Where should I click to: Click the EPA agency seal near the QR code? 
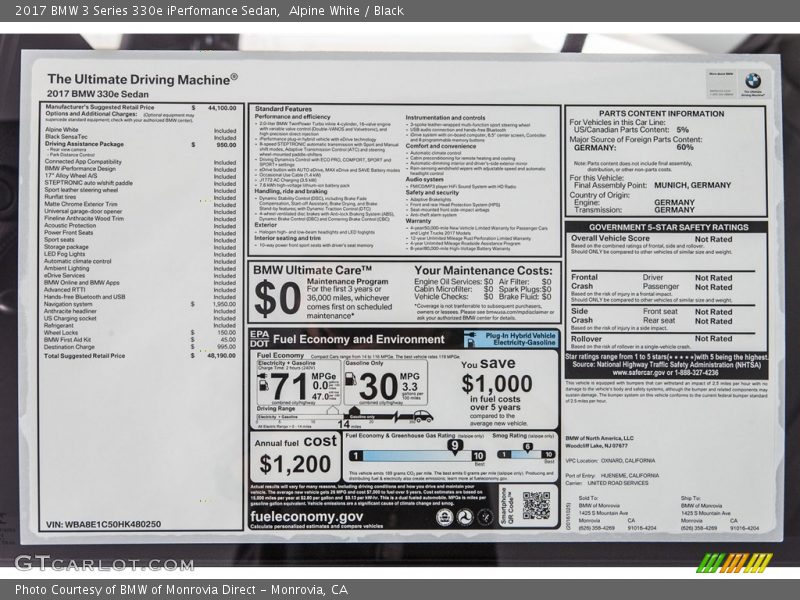445,516
